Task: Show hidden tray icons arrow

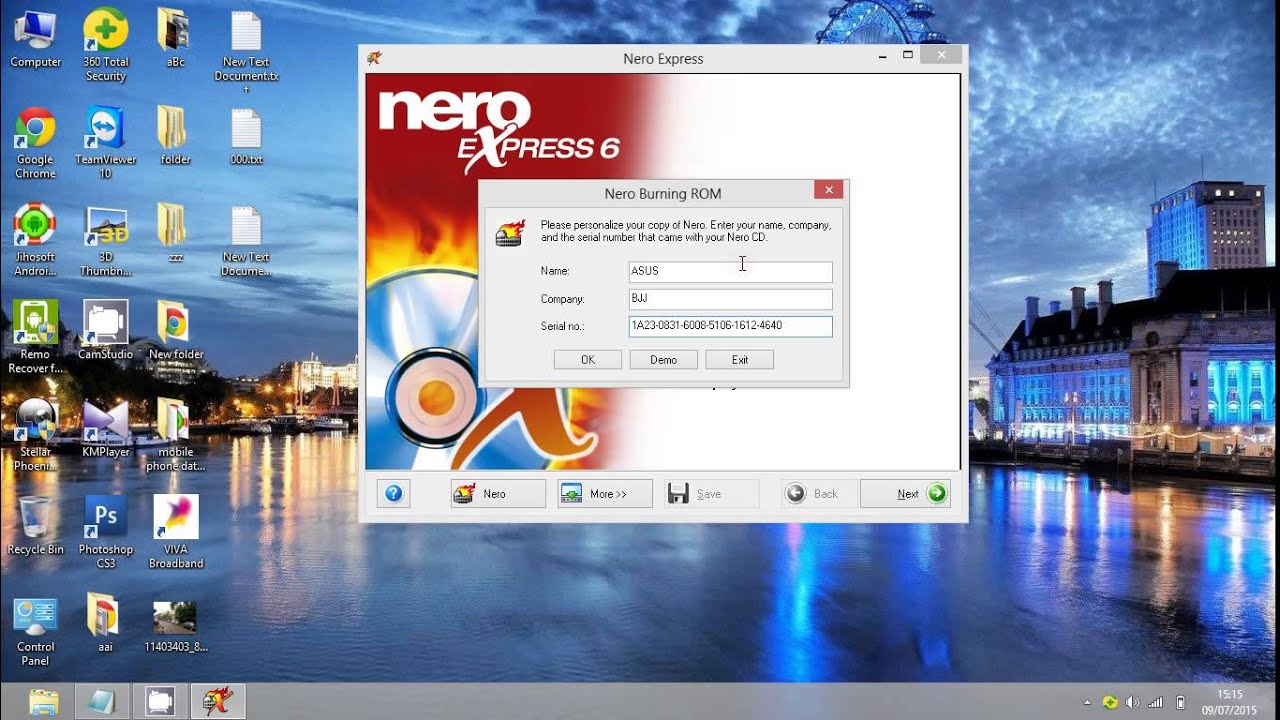Action: [x=1087, y=702]
